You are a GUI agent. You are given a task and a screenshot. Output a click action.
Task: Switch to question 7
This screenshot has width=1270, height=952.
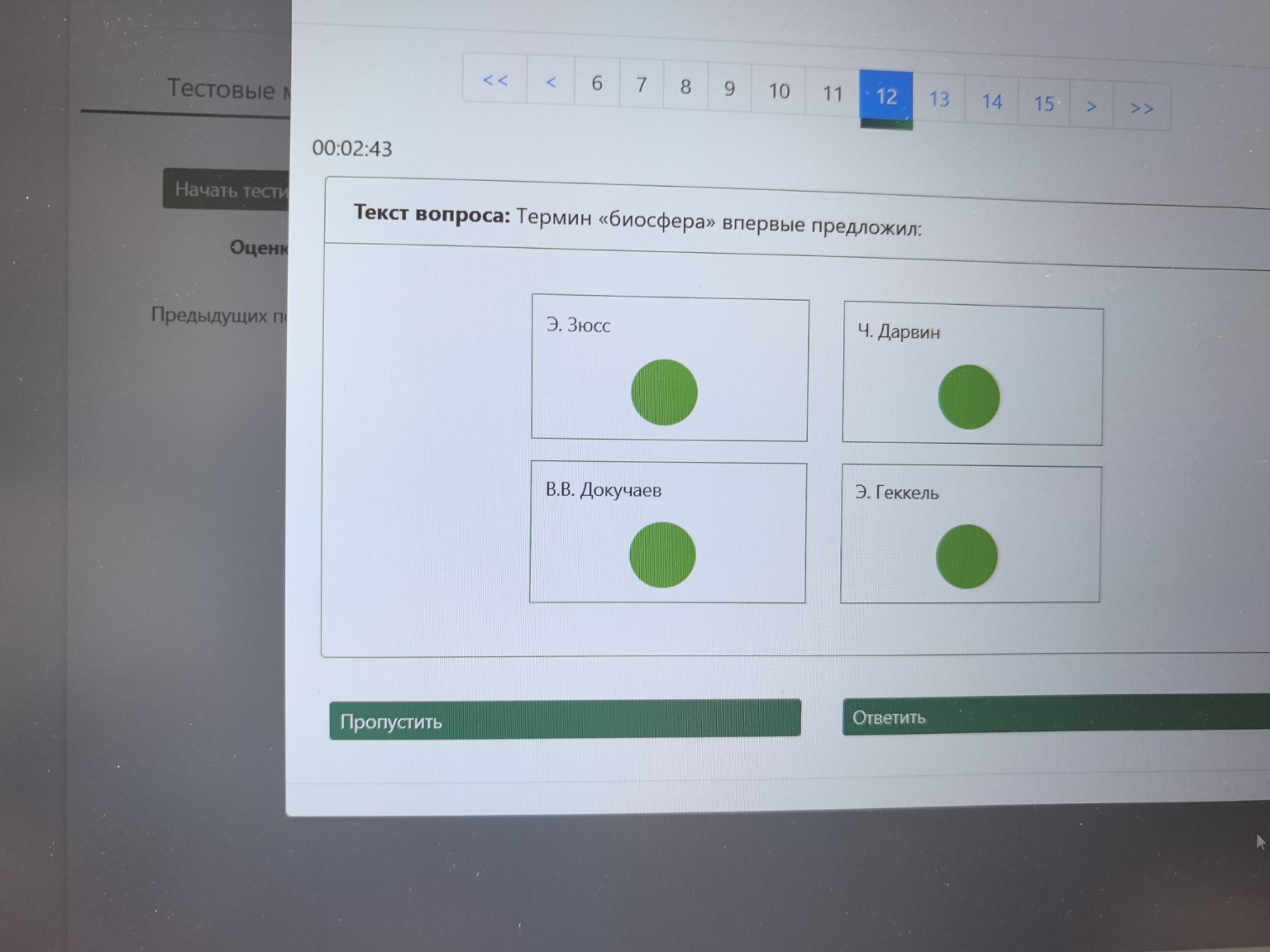(x=642, y=85)
